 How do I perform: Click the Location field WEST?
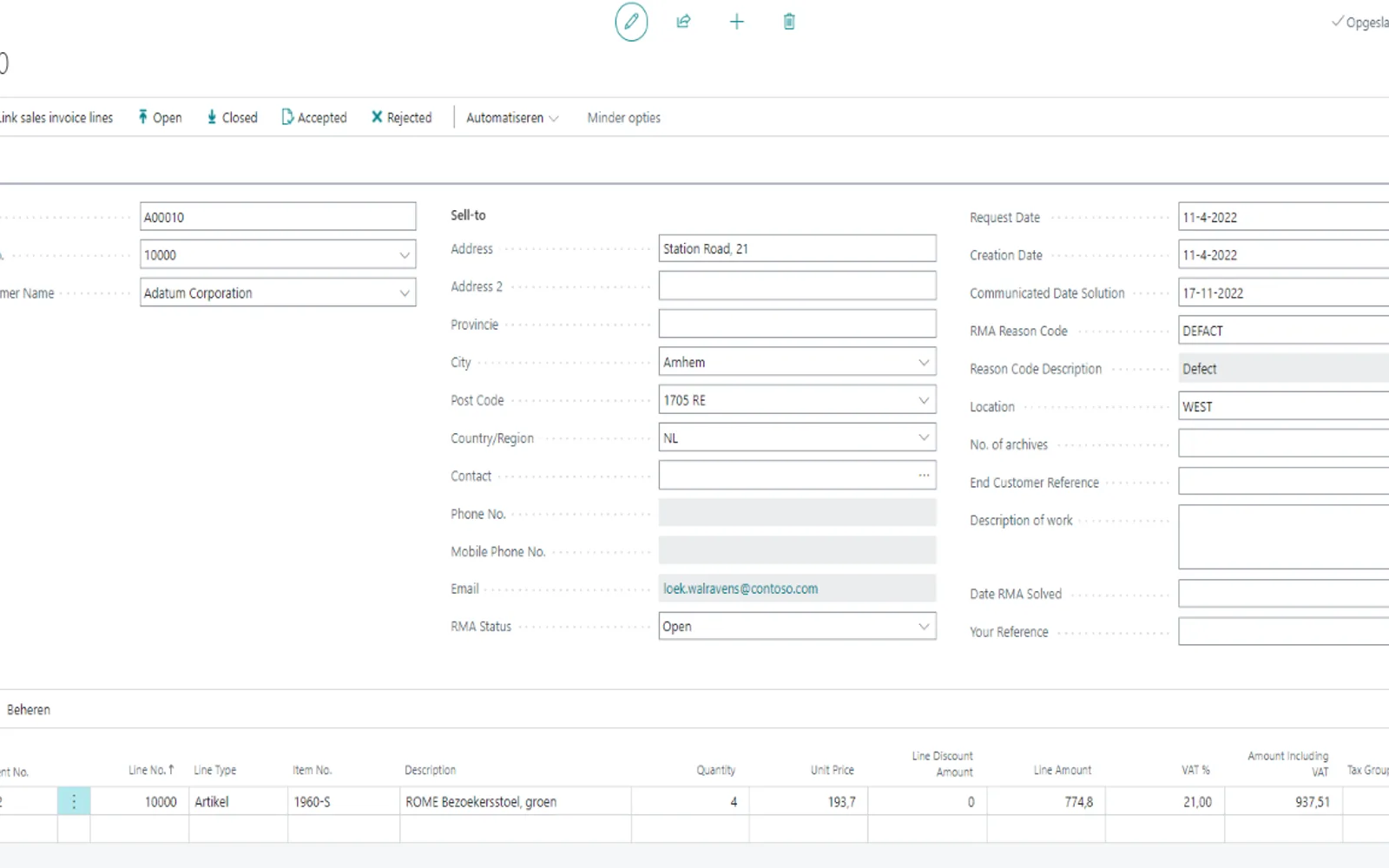click(x=1283, y=406)
